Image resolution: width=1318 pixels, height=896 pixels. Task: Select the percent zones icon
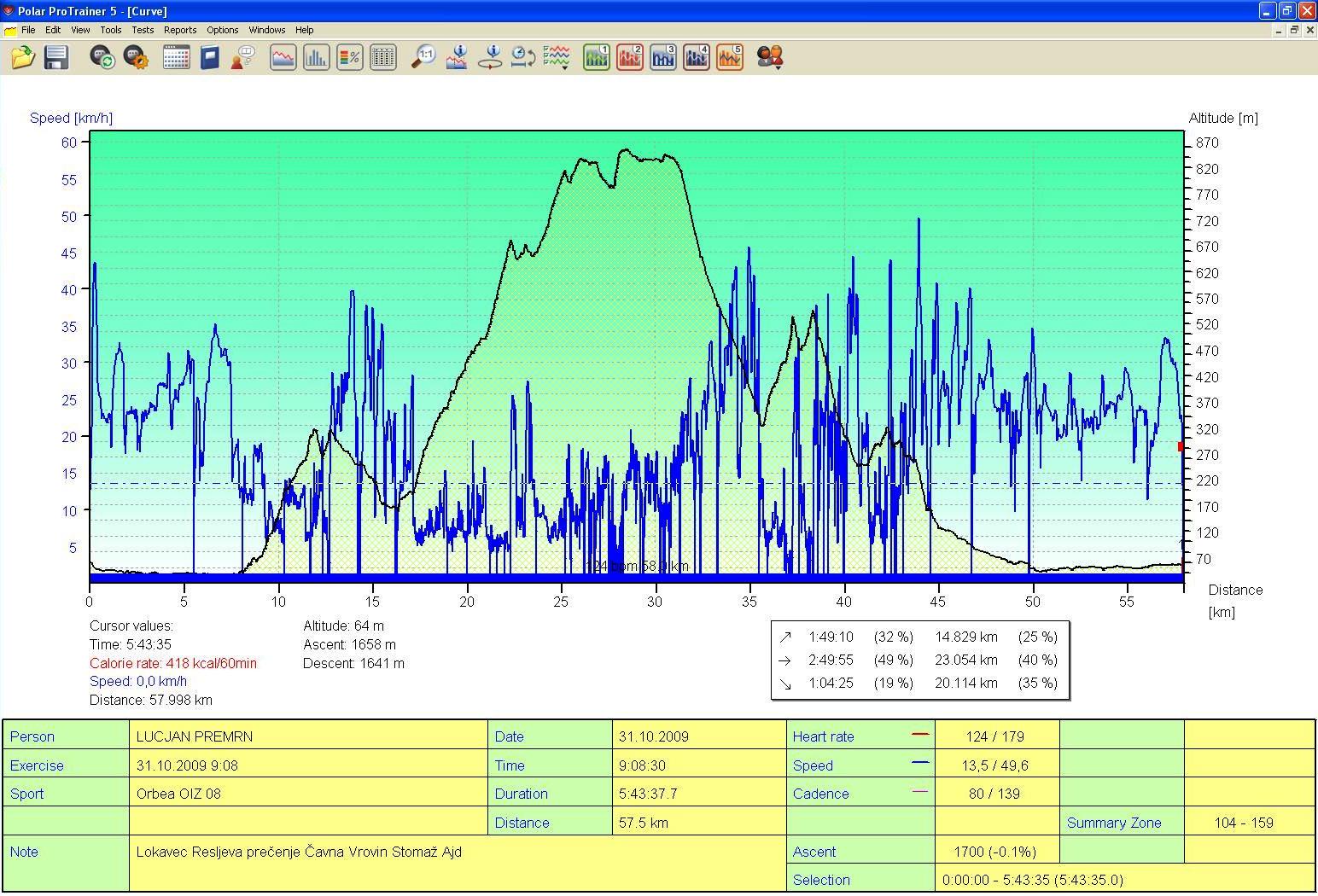point(350,57)
